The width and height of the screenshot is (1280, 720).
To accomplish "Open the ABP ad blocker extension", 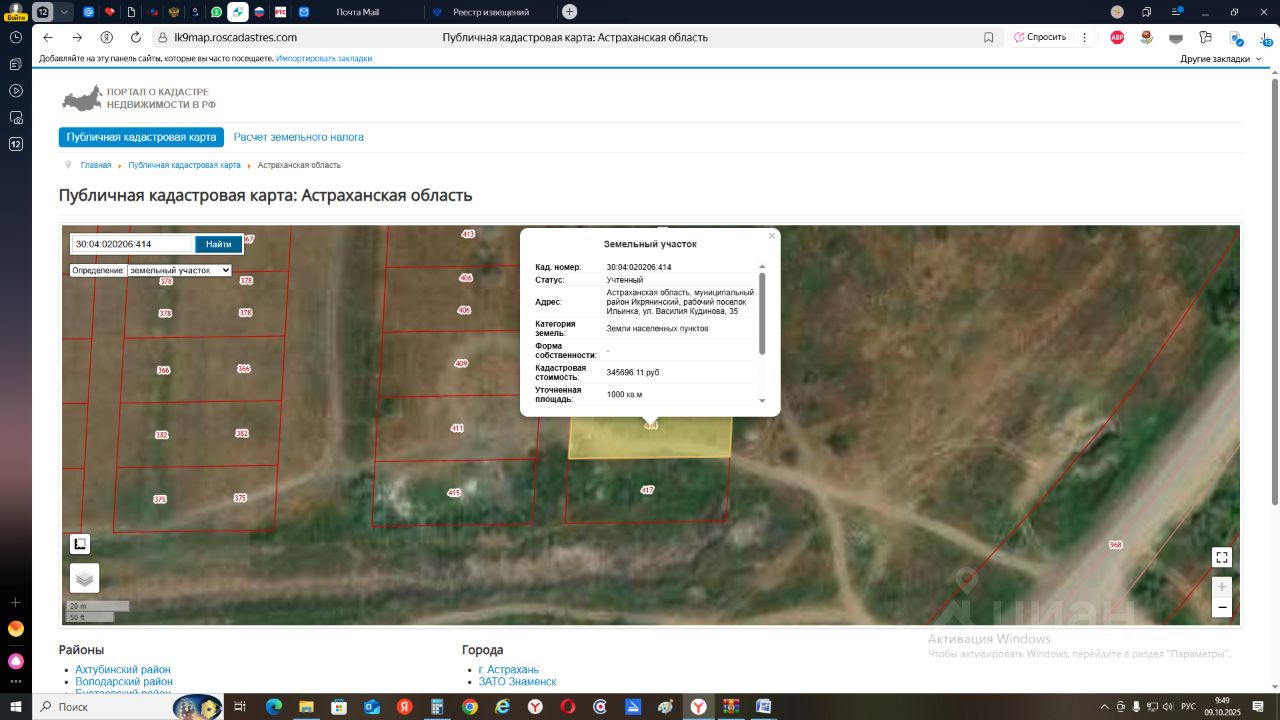I will 1117,37.
